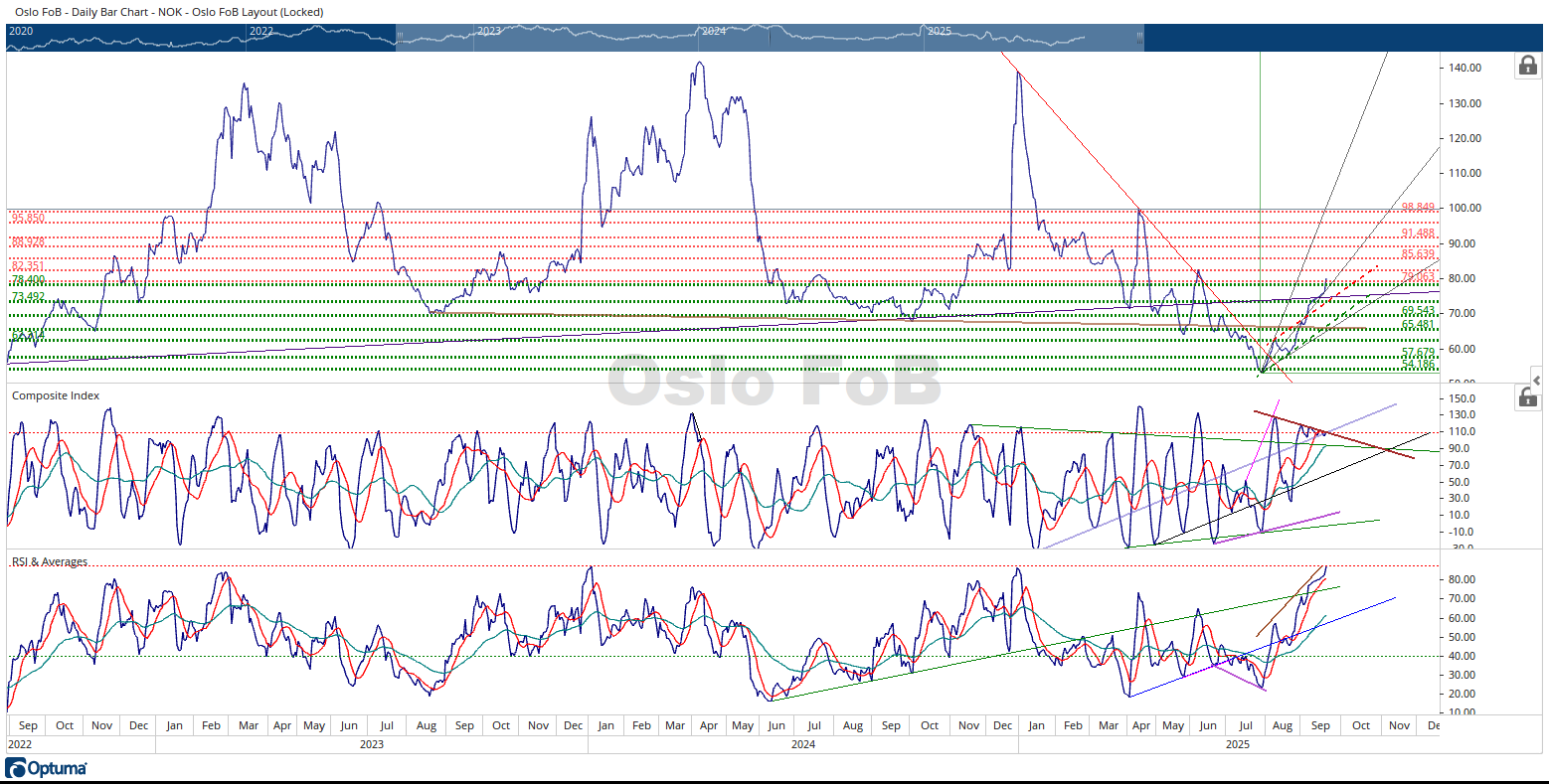
Task: Select 2022 in the overview timeline strip
Action: (260, 31)
